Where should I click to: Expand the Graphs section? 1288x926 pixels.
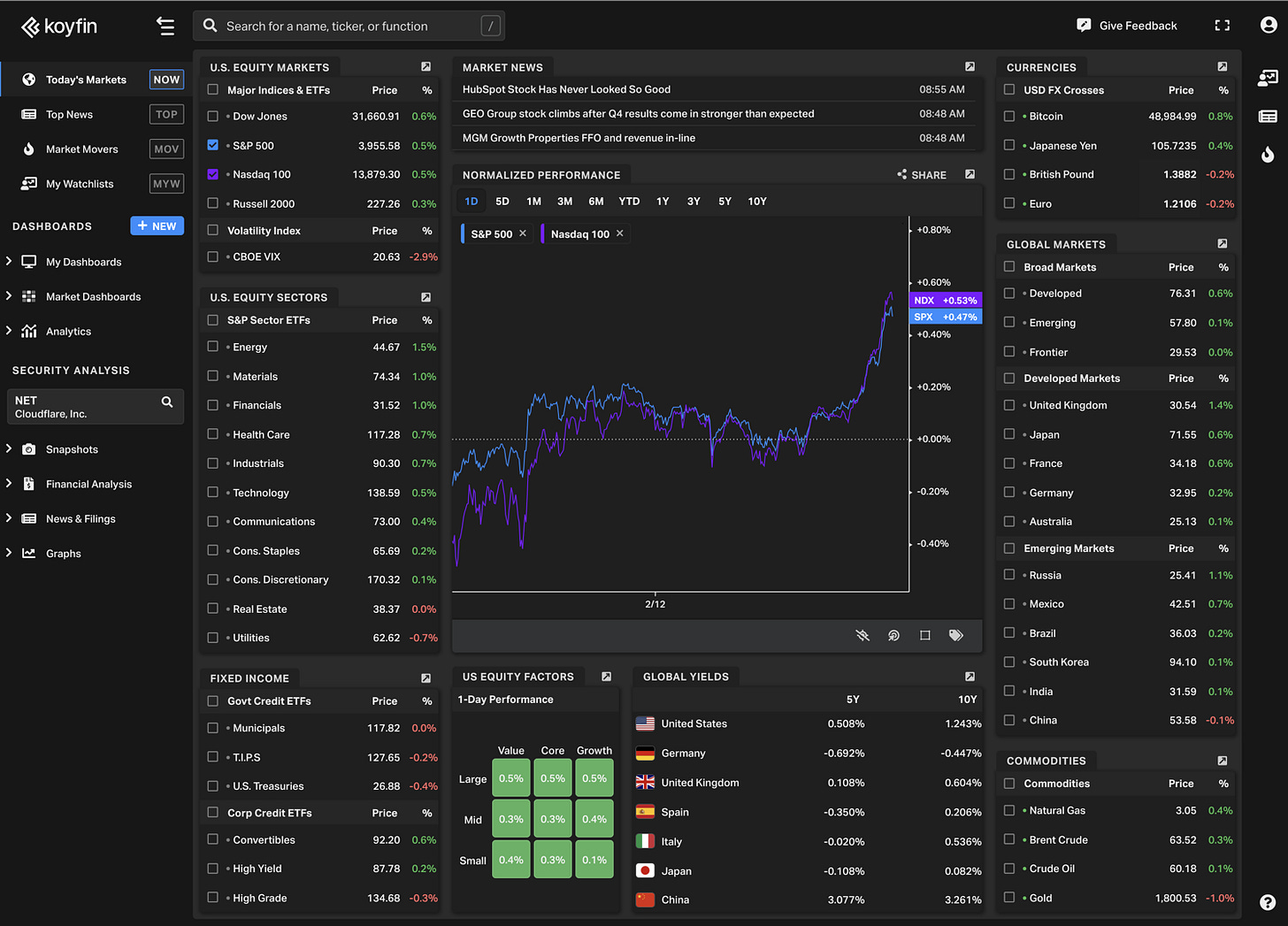tap(9, 552)
